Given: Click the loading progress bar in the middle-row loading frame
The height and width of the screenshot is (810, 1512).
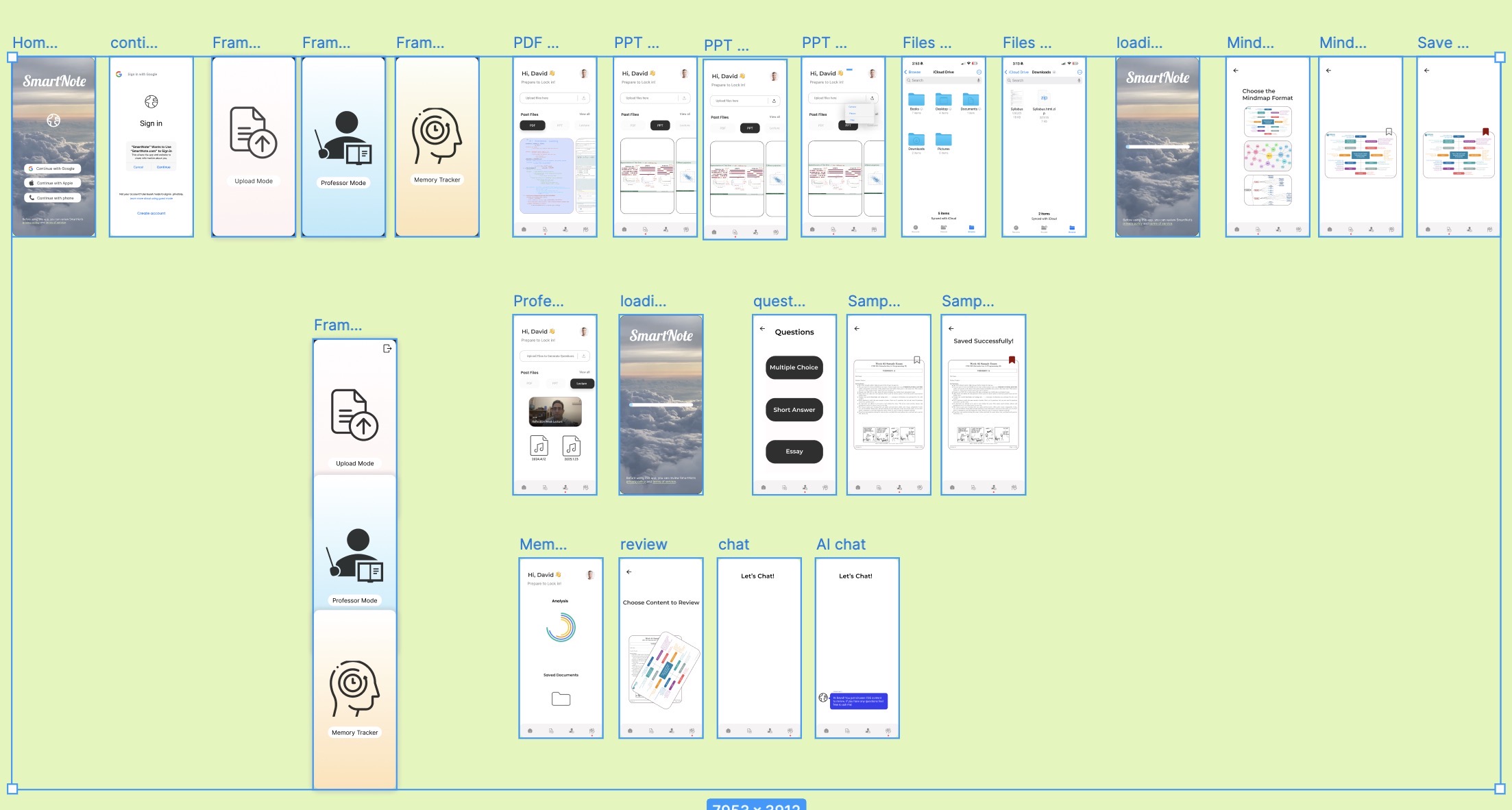Looking at the screenshot, I should point(661,405).
